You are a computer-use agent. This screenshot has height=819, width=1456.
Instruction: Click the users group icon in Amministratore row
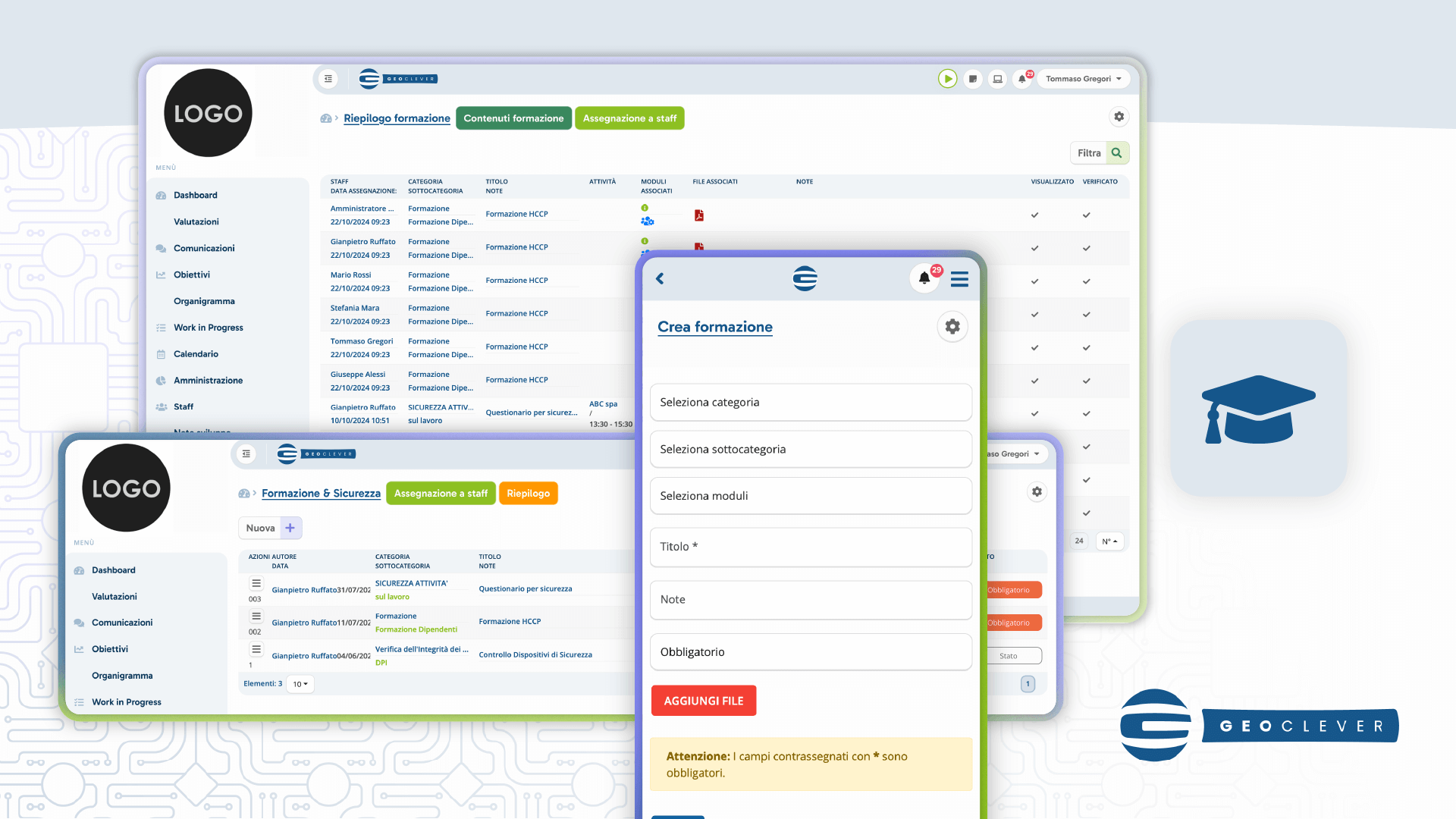(x=647, y=221)
